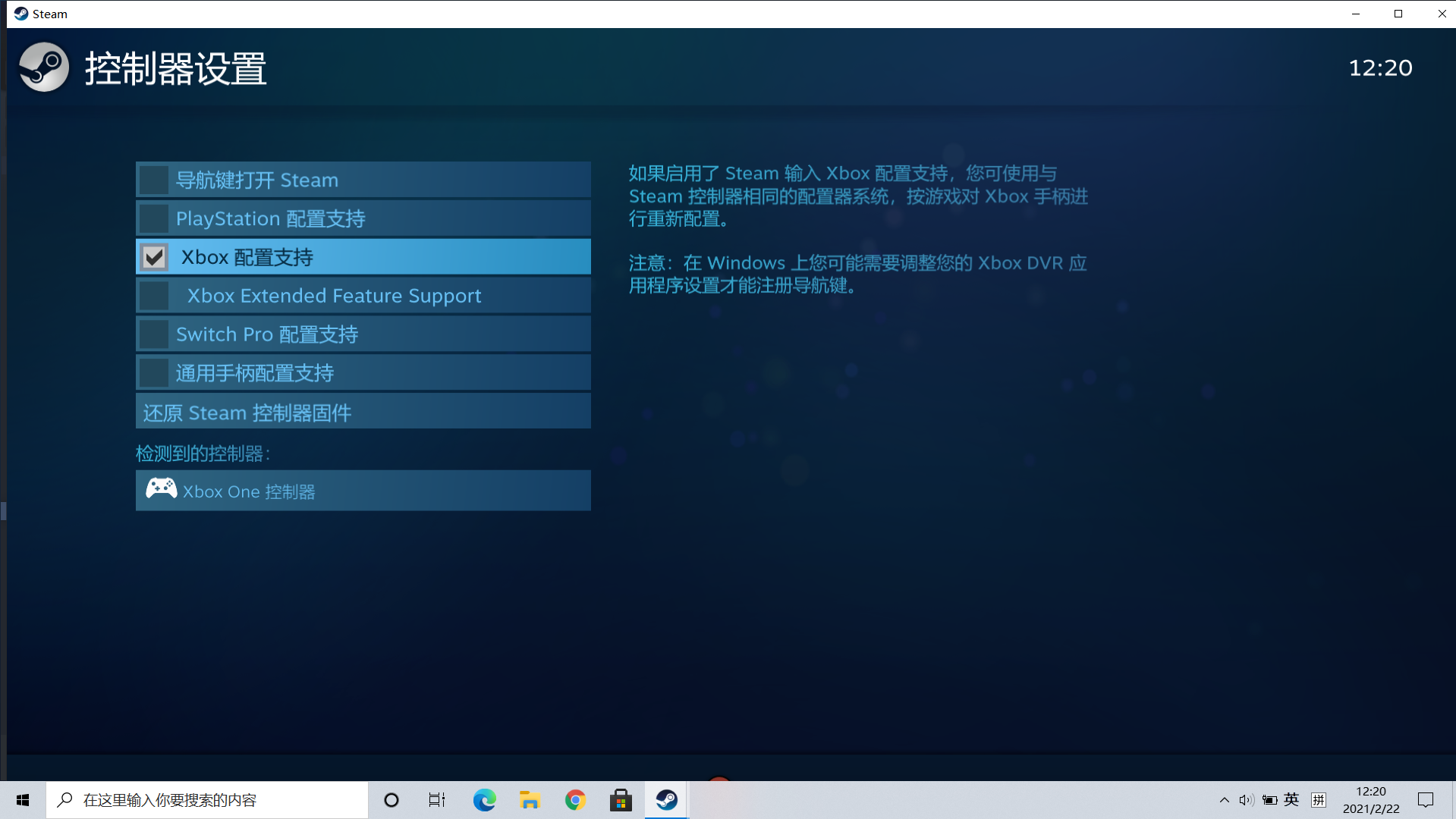Click the Steam taskbar icon
This screenshot has height=819, width=1456.
point(666,800)
